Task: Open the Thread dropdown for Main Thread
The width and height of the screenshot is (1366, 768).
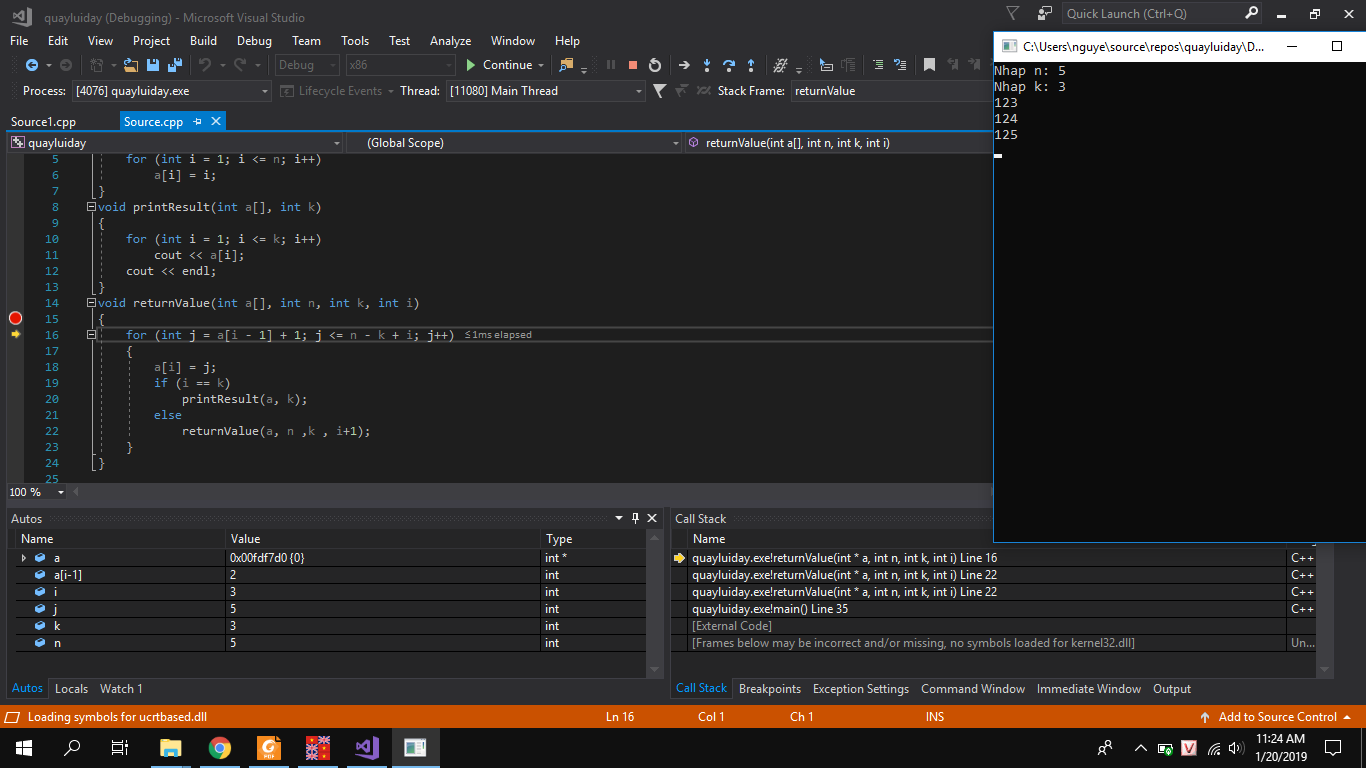Action: (639, 91)
